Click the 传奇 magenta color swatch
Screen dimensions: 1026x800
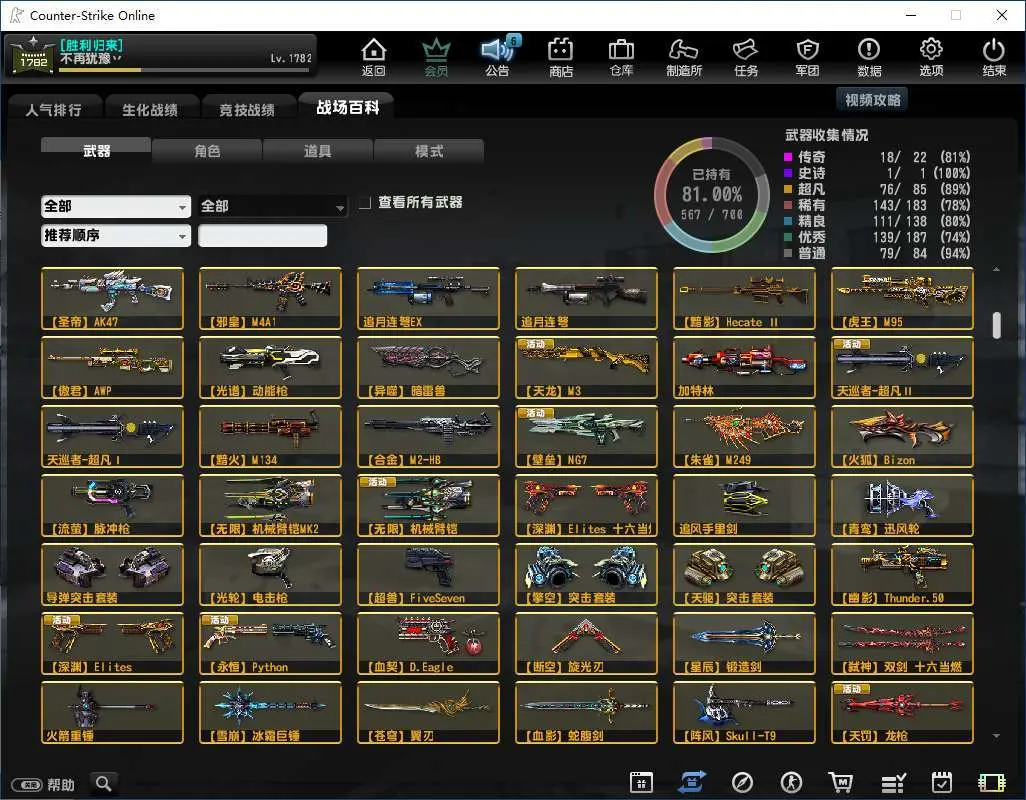coord(788,157)
